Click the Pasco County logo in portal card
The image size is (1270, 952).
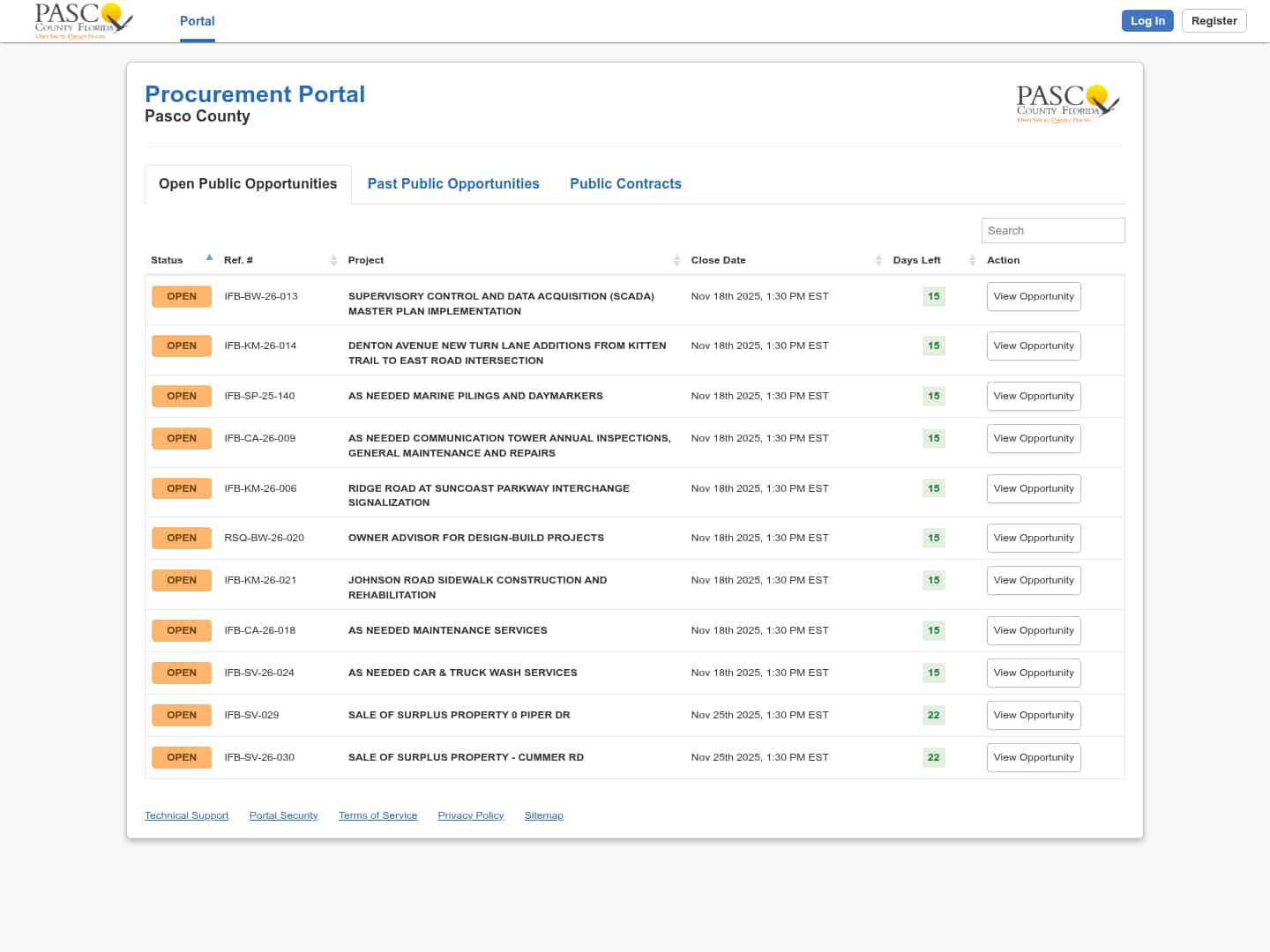tap(1067, 104)
